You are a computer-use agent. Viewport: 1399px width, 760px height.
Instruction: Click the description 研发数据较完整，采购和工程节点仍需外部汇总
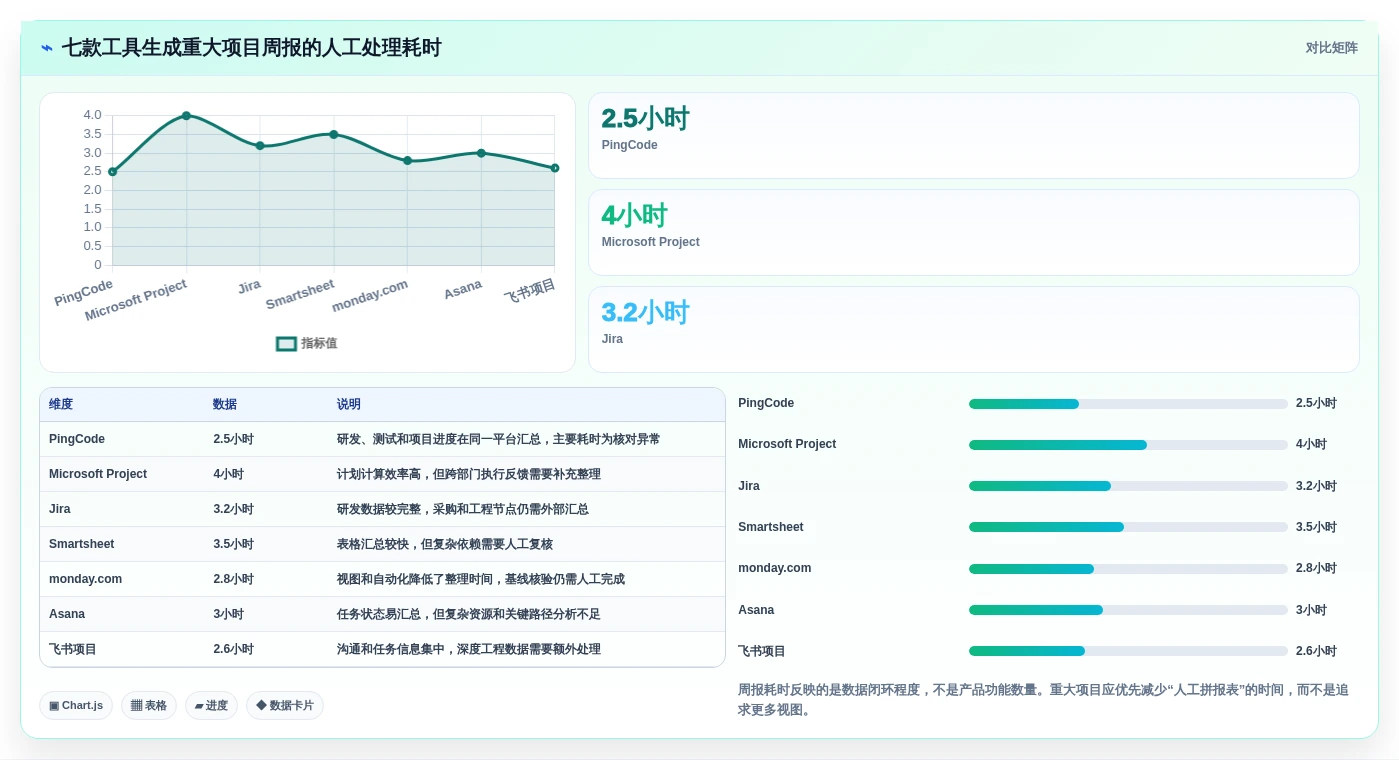coord(463,509)
